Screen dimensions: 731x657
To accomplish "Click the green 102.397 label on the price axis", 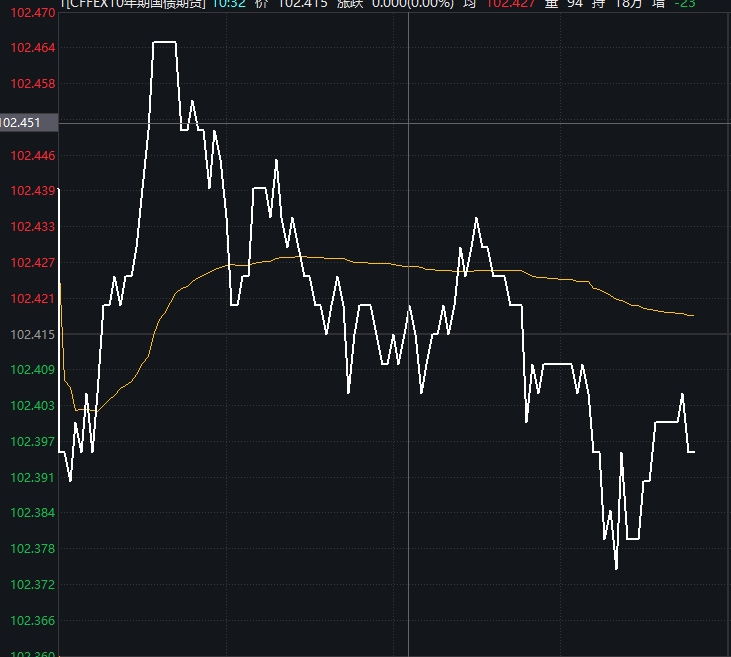I will click(x=32, y=441).
